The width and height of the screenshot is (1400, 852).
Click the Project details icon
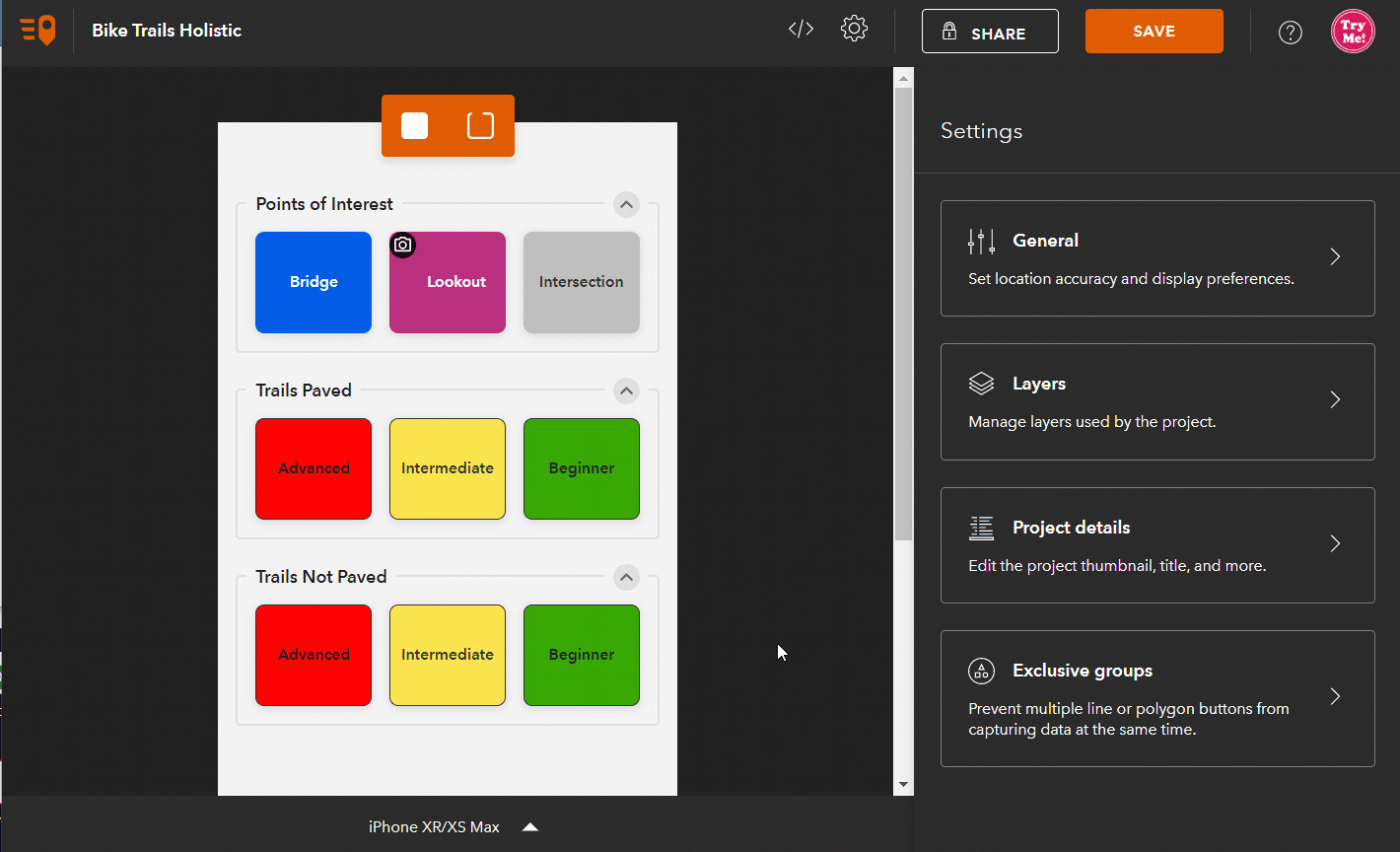click(981, 528)
